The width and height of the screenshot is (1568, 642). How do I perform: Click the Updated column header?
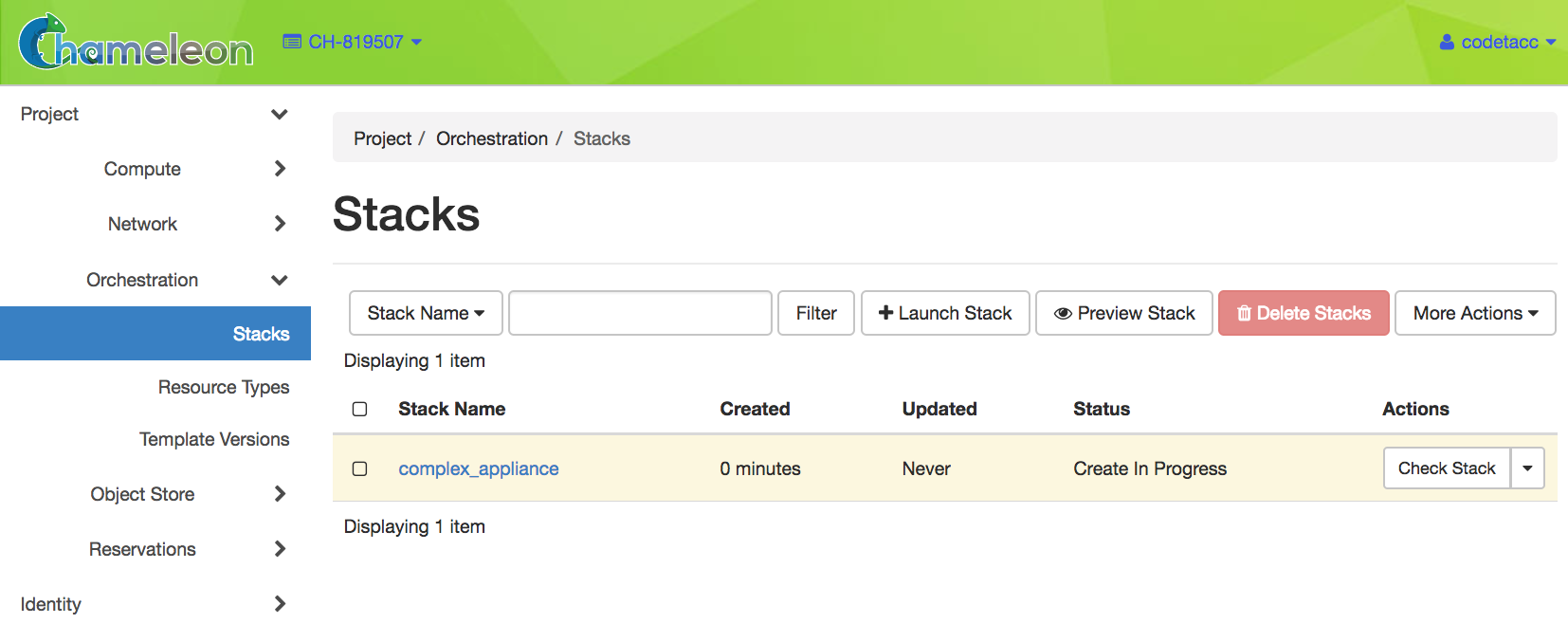939,409
